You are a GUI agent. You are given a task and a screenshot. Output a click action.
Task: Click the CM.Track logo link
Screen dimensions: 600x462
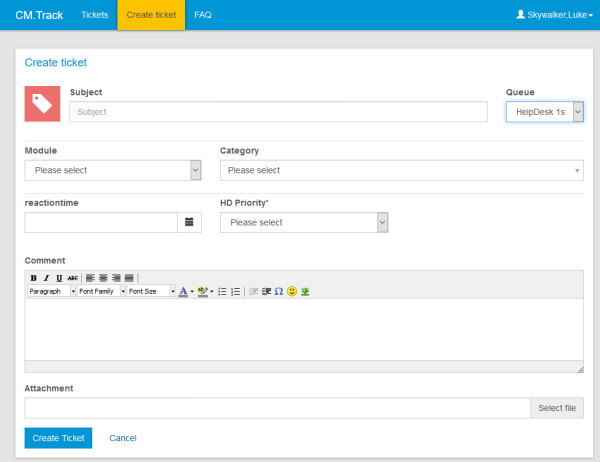(x=39, y=15)
